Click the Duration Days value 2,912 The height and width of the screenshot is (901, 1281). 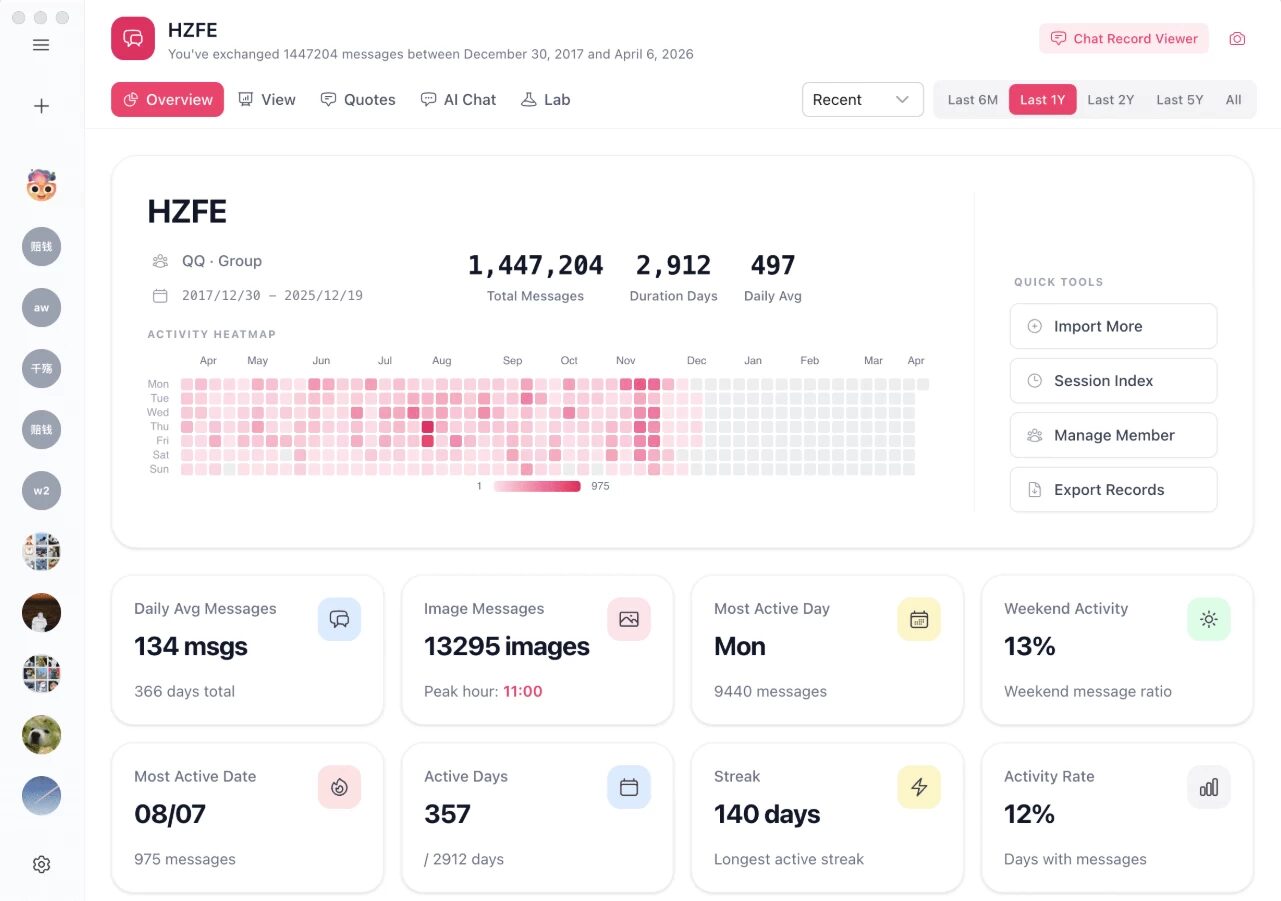[x=673, y=265]
